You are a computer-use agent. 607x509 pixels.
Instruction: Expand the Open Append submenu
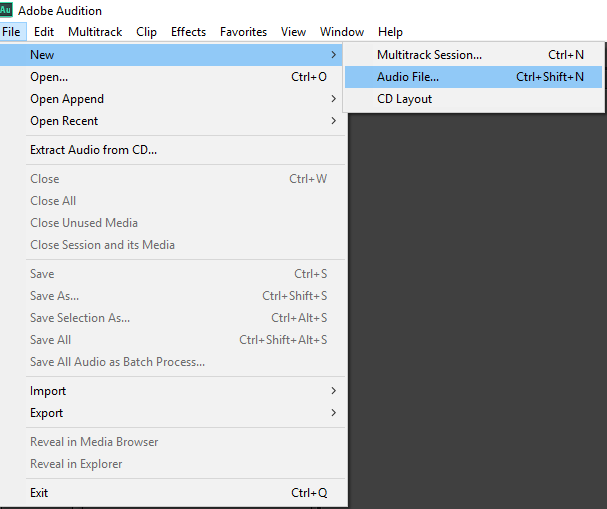click(x=171, y=99)
